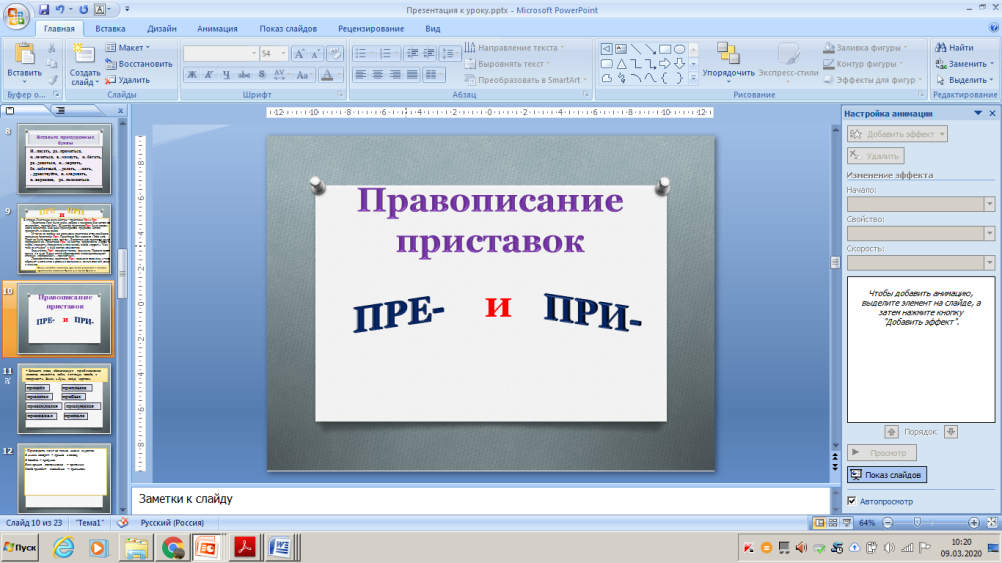Click the Underline (Ч) formatting icon
The image size is (1002, 563).
pyautogui.click(x=226, y=75)
